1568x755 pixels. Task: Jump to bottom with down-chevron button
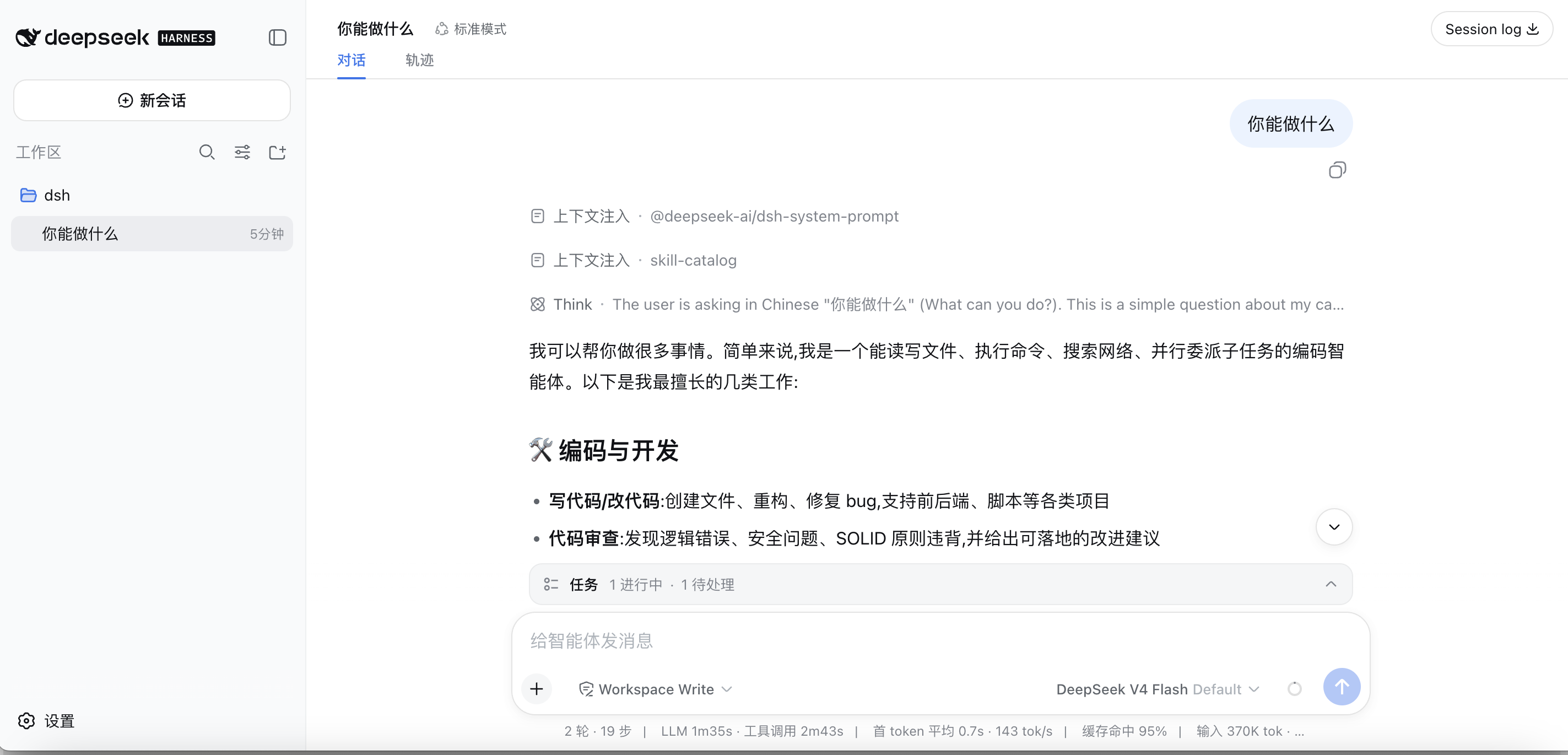click(x=1334, y=527)
